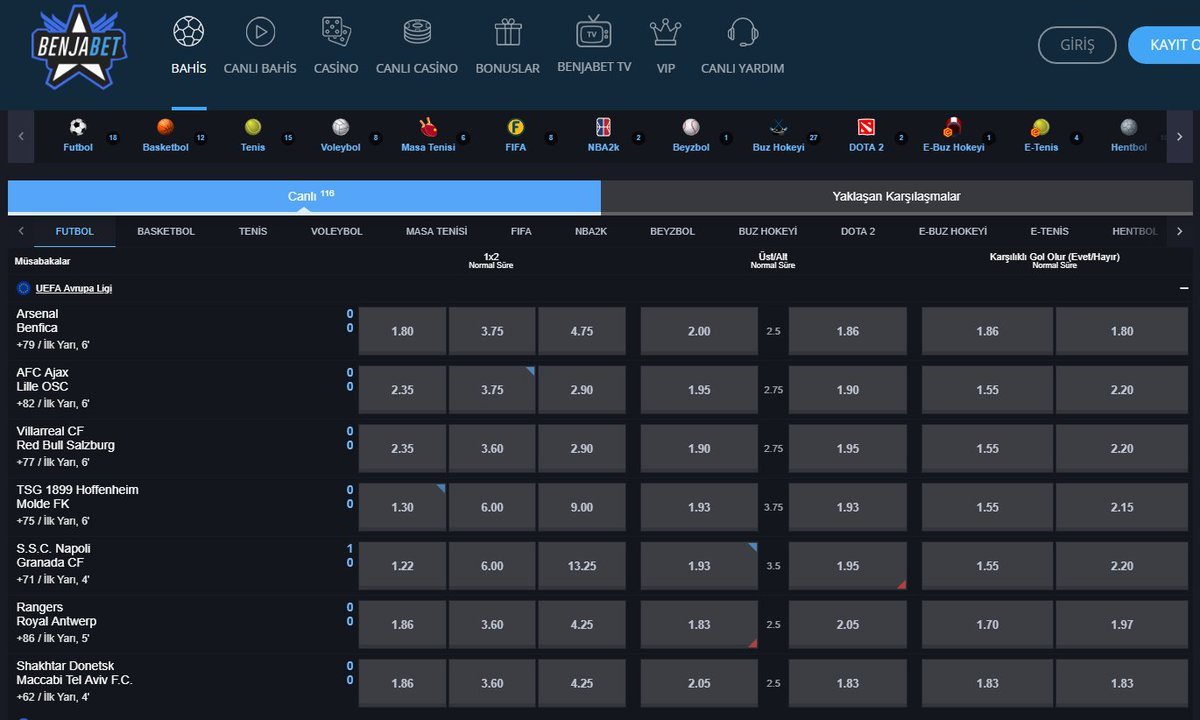Screen dimensions: 1200x720
Task: Choose Voleybol in the sports carousel
Action: pyautogui.click(x=341, y=136)
